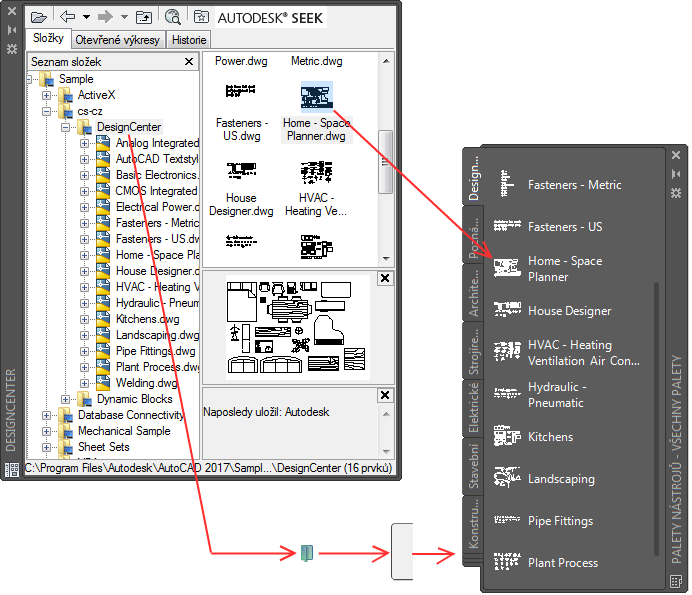Select Pipe Fittings.dwg in folder tree
Screen dimensions: 692x595
point(155,351)
